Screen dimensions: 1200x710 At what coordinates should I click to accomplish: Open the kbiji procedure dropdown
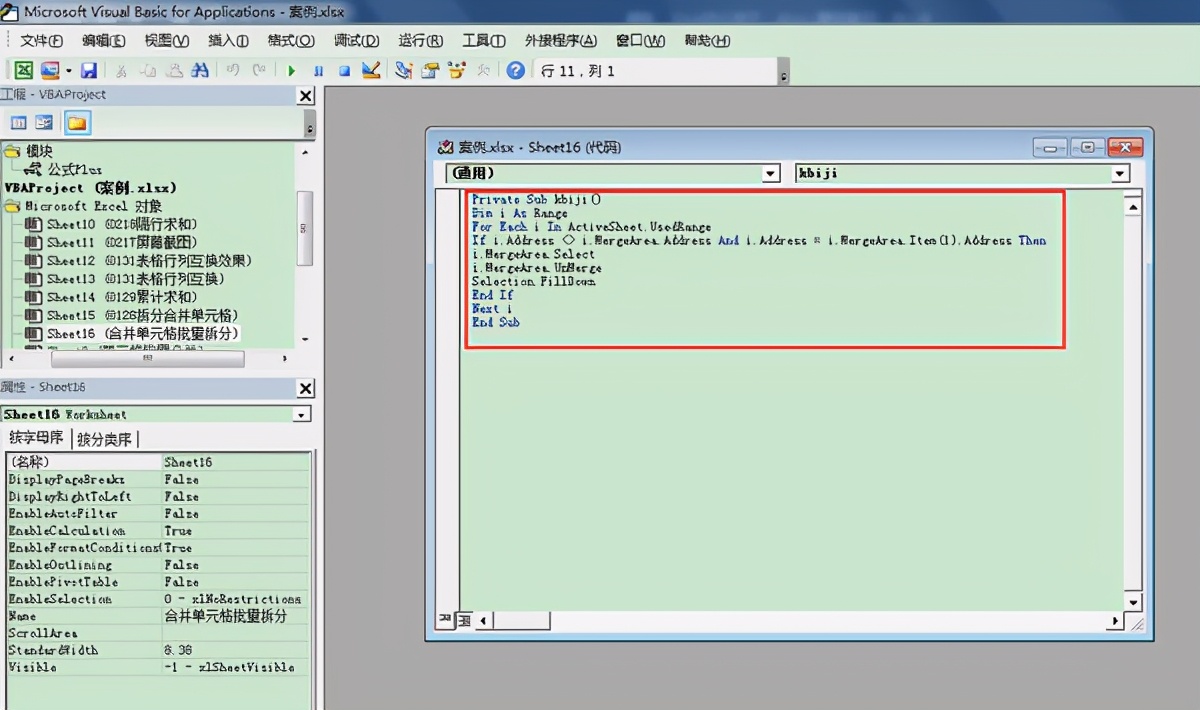pos(1120,173)
